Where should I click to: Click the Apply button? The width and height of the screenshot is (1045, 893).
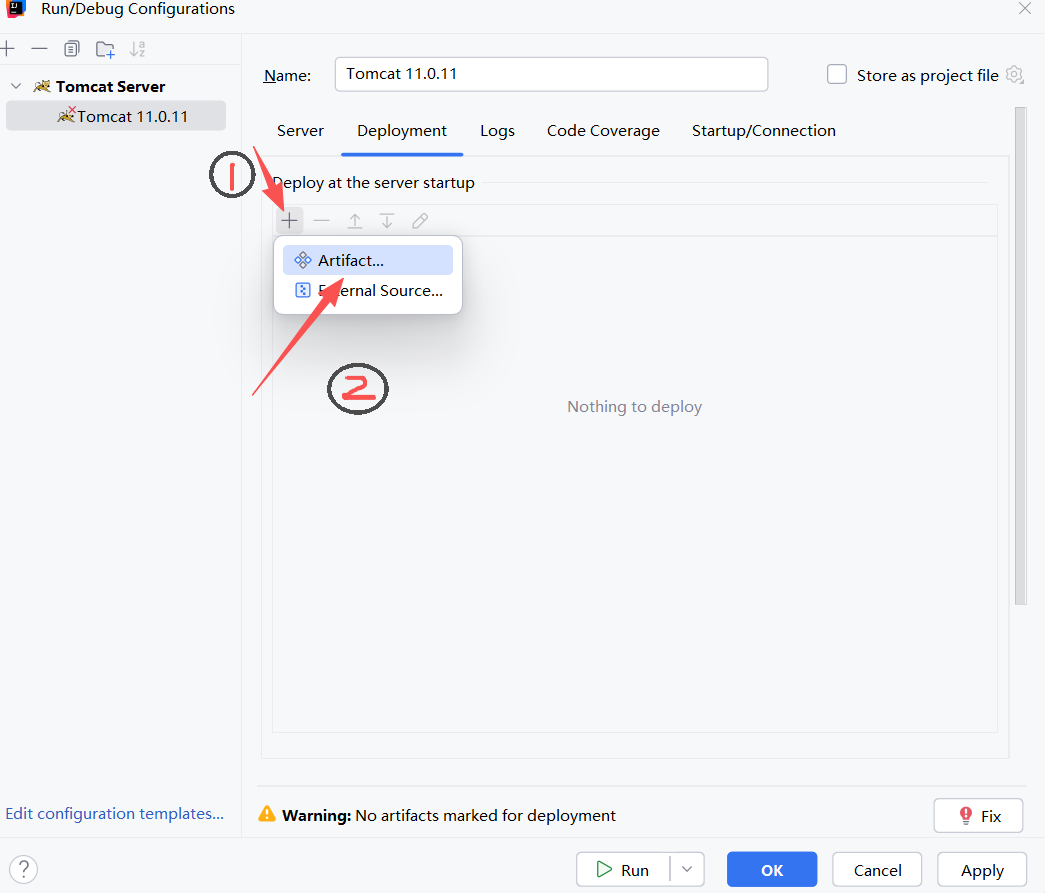click(x=982, y=870)
